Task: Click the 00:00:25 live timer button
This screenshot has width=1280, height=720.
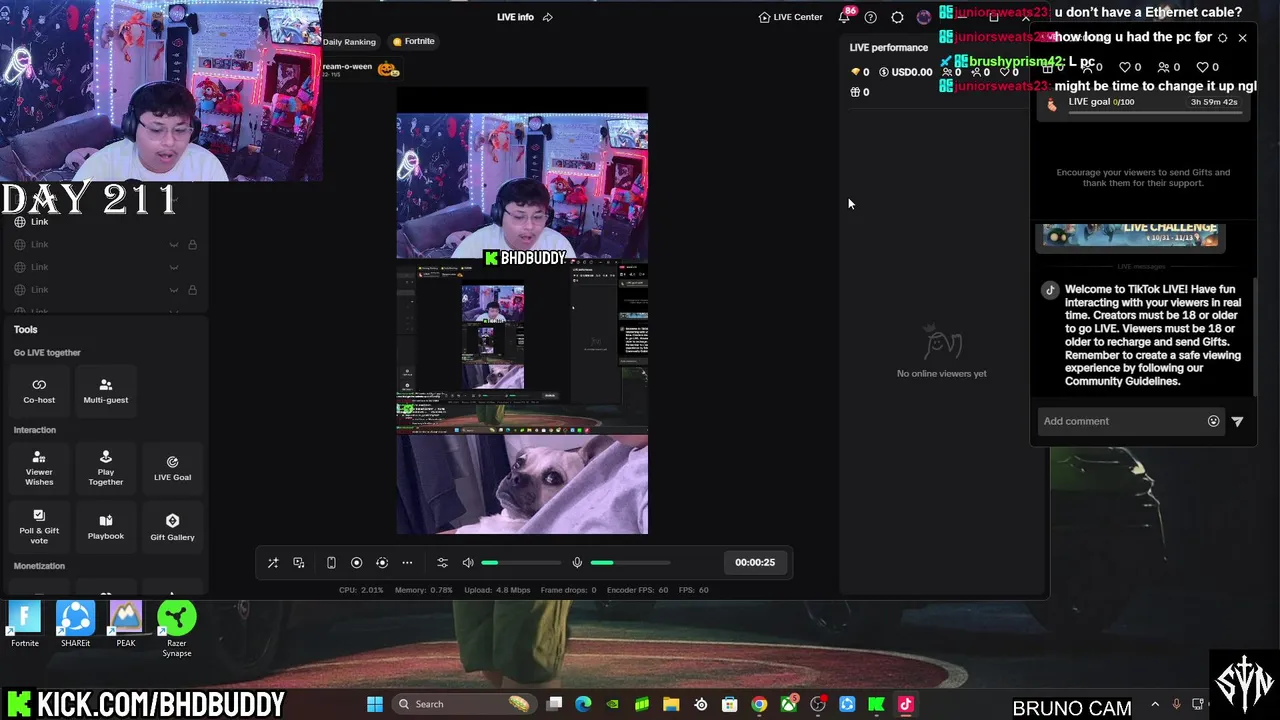Action: [x=755, y=563]
